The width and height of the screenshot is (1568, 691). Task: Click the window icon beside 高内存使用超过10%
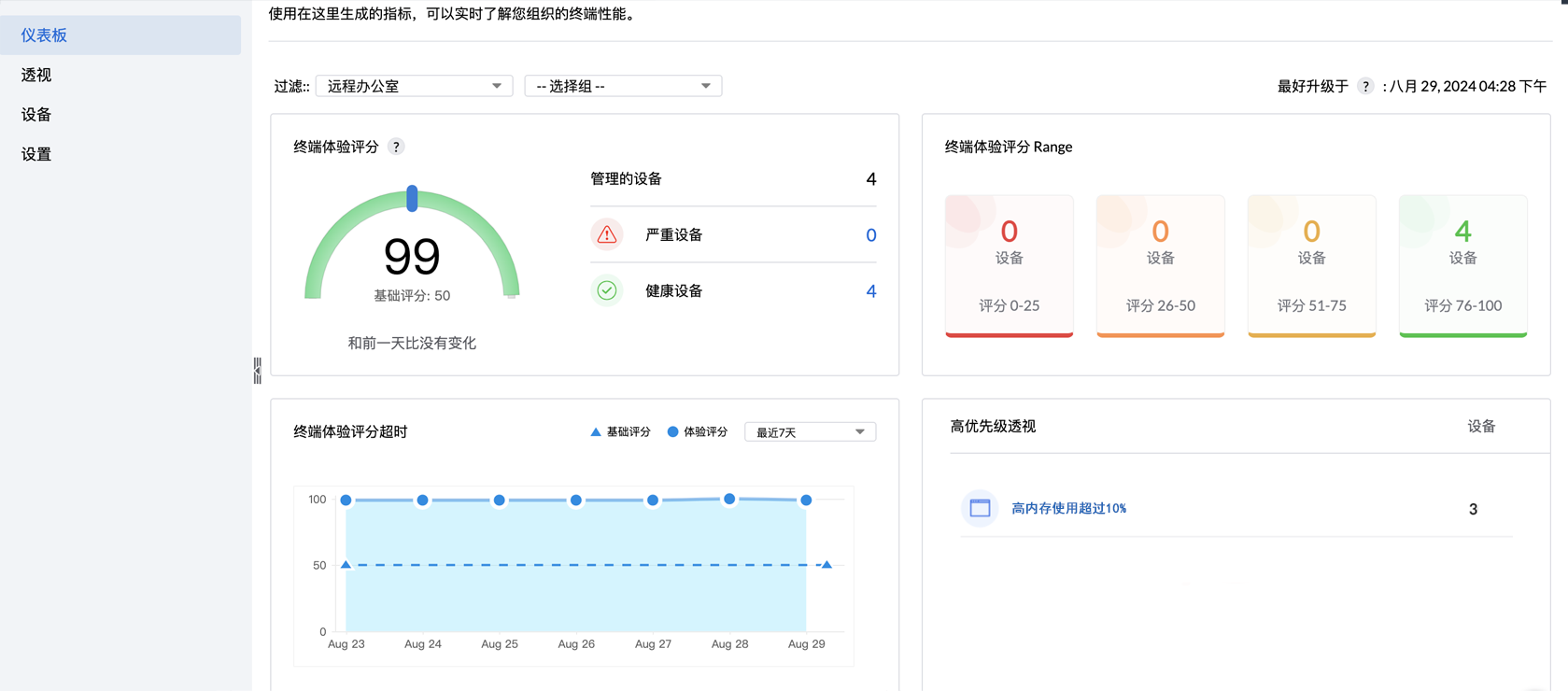[980, 508]
